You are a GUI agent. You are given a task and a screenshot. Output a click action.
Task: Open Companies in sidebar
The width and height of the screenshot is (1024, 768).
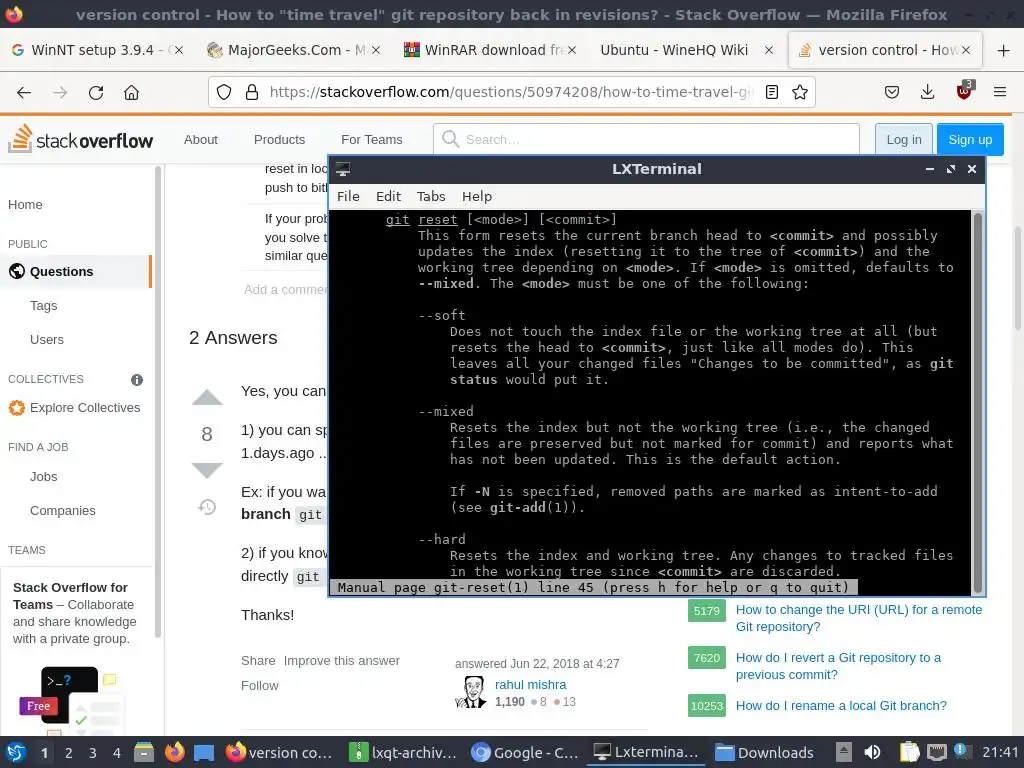pyautogui.click(x=63, y=511)
